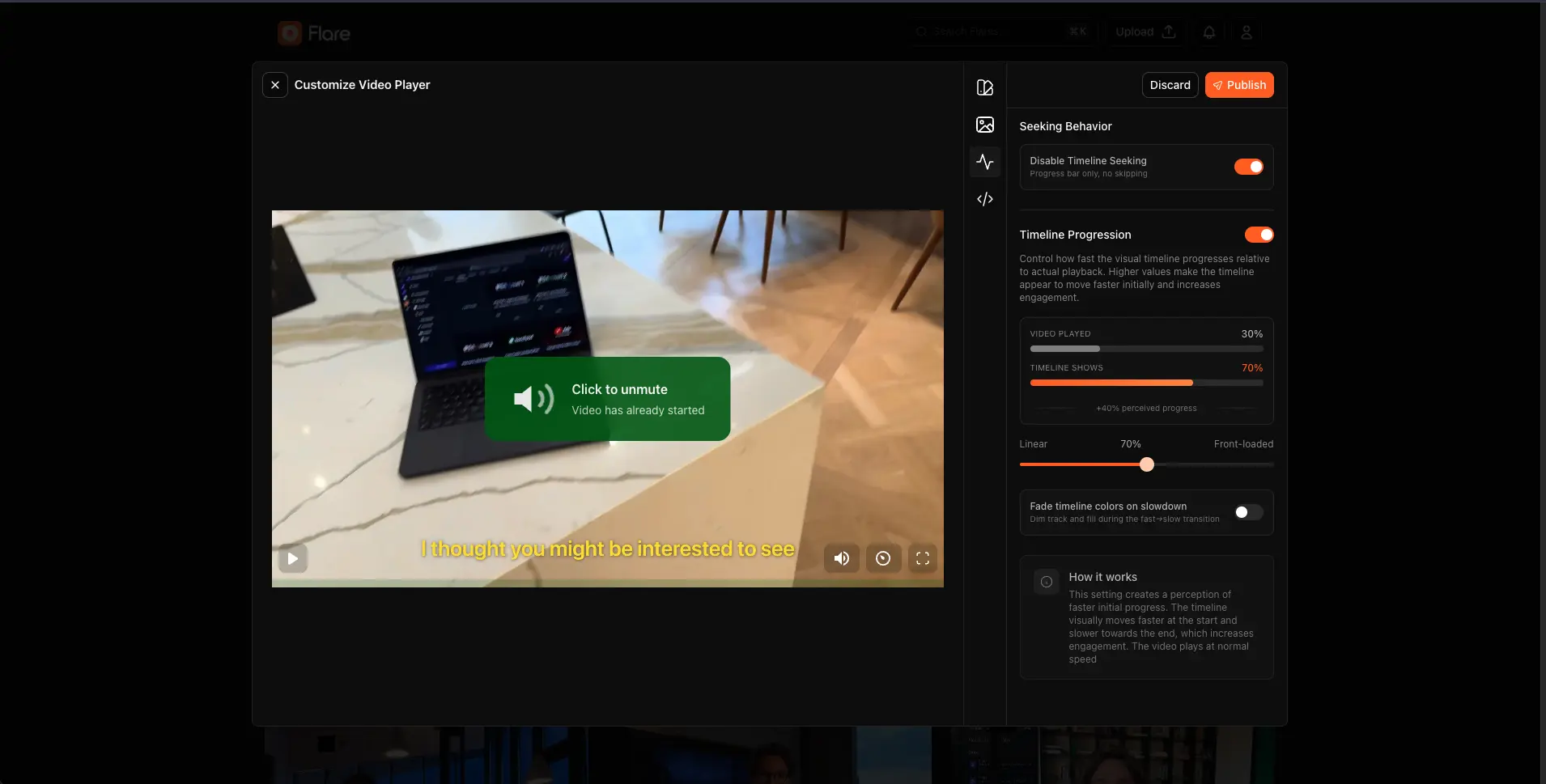
Task: Adjust the Linear to Front-loaded slider
Action: coord(1147,464)
